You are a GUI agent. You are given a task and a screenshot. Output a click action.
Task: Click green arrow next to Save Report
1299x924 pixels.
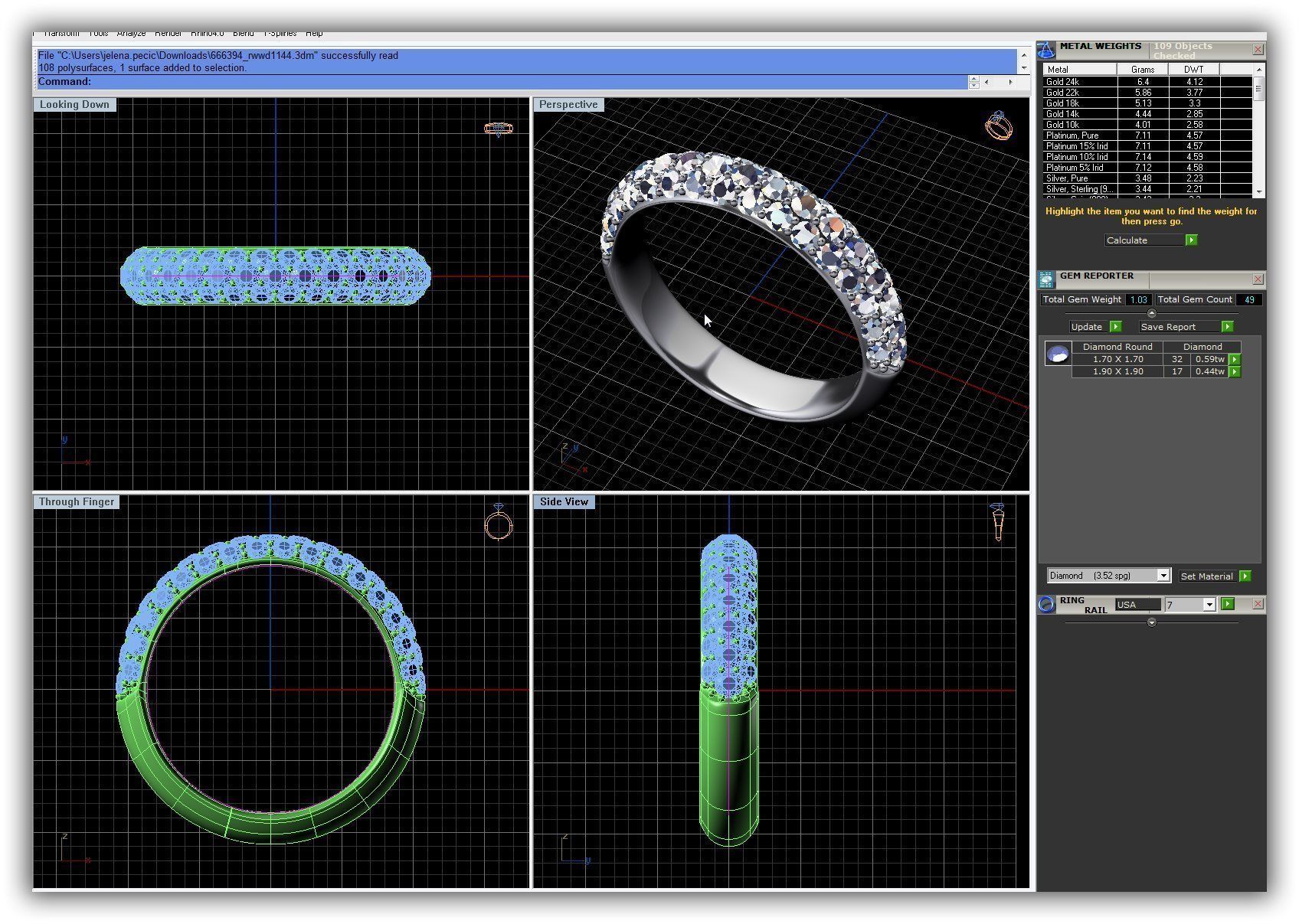(x=1227, y=327)
